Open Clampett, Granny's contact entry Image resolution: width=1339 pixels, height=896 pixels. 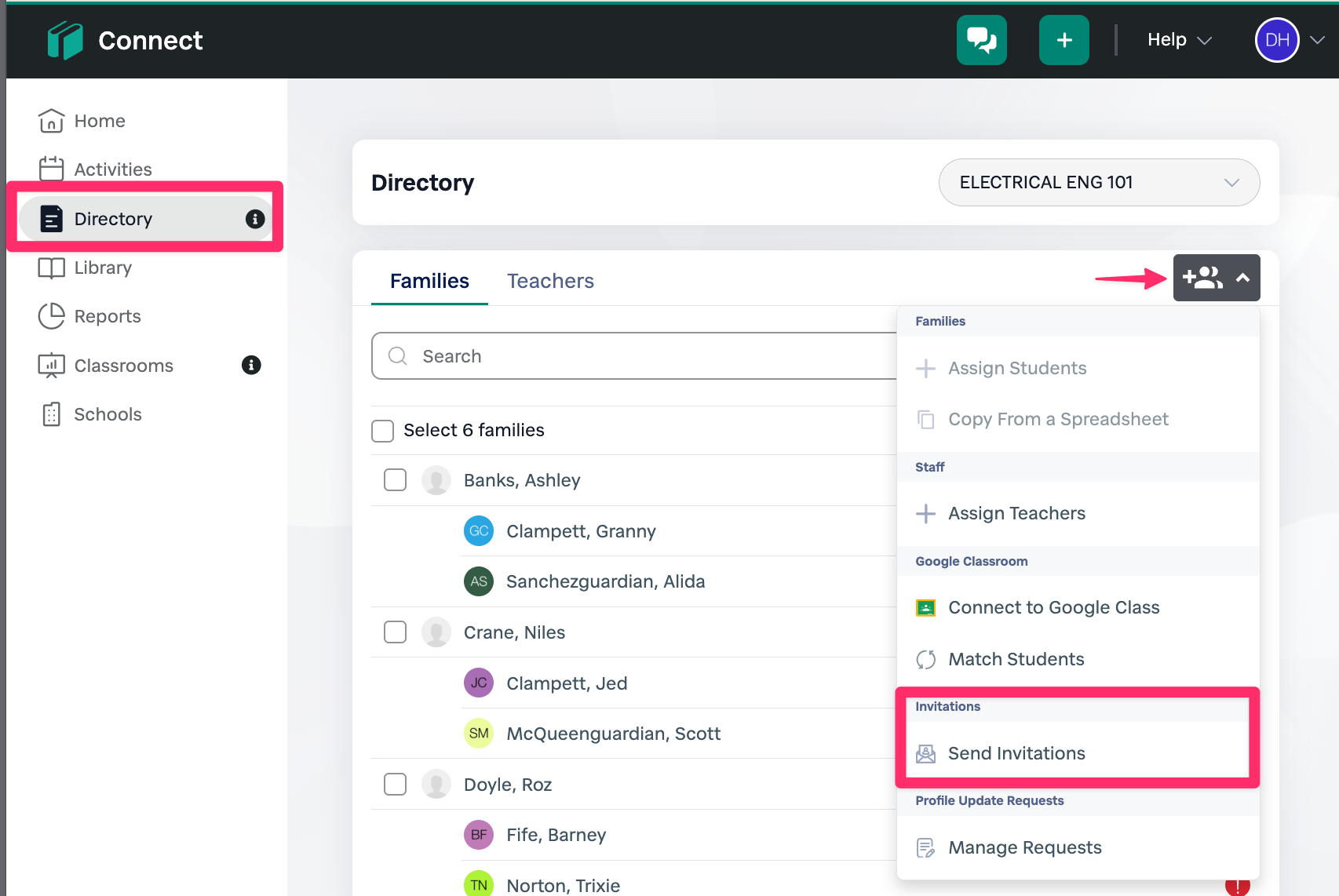tap(580, 531)
